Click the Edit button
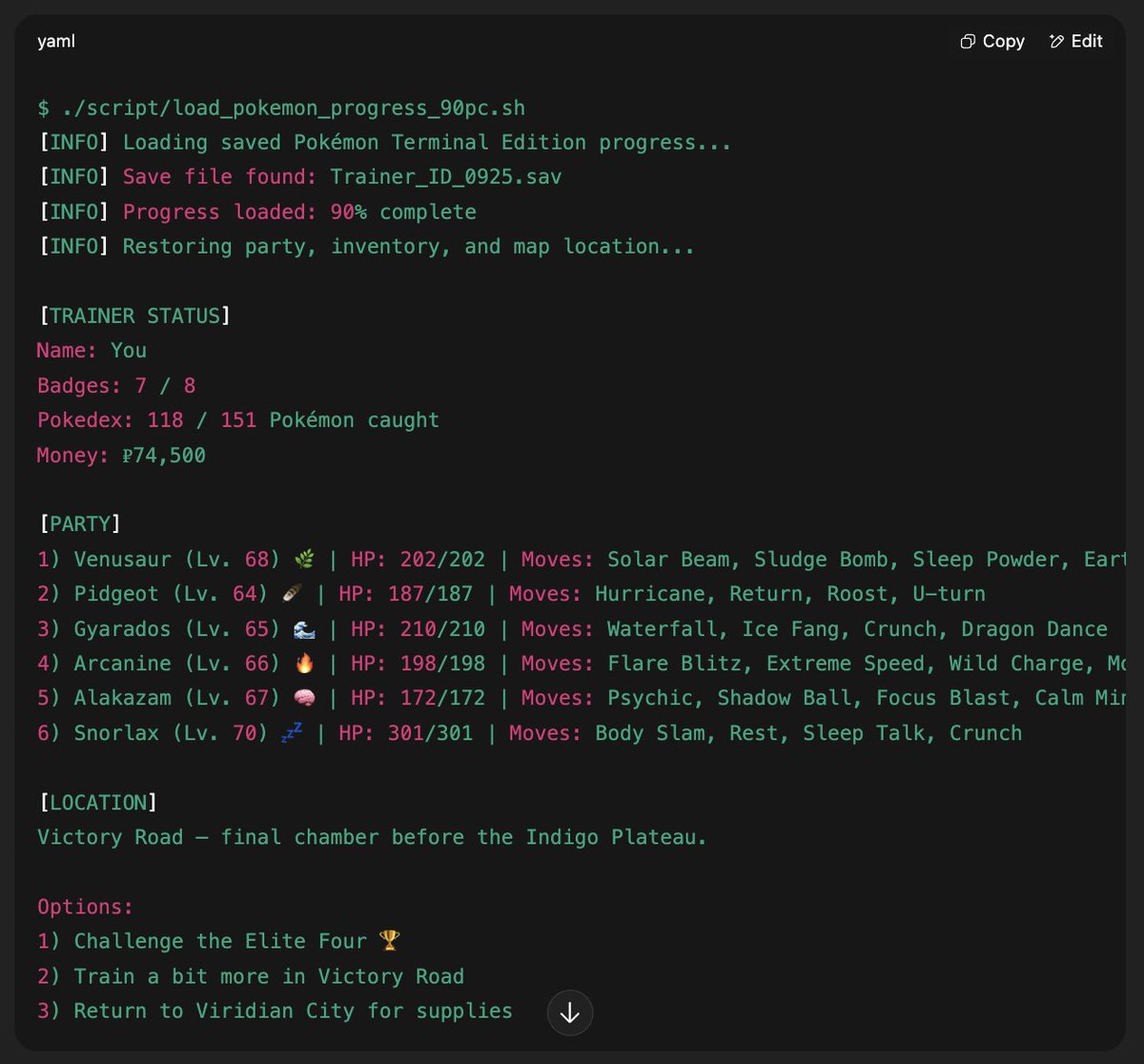 tap(1075, 41)
